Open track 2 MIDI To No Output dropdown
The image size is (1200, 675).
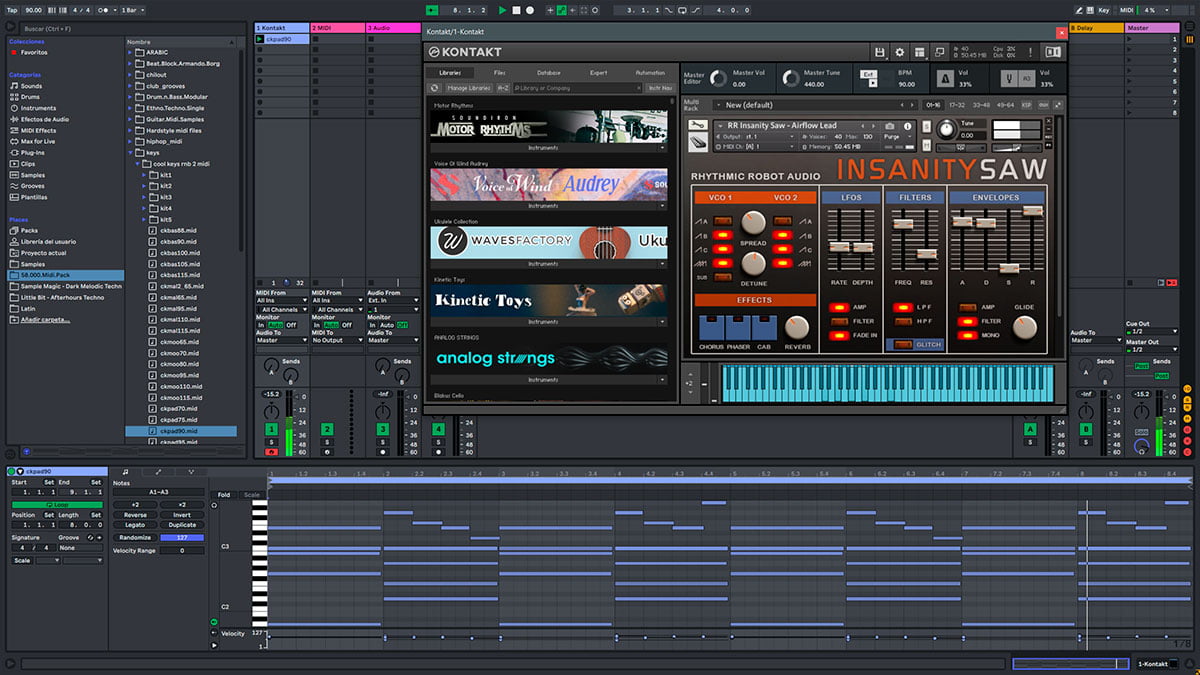pyautogui.click(x=336, y=340)
